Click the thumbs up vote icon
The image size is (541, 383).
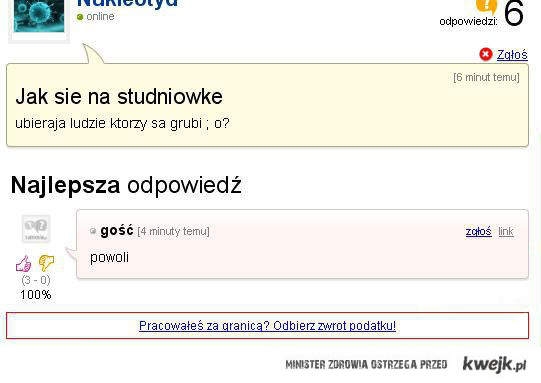[23, 264]
